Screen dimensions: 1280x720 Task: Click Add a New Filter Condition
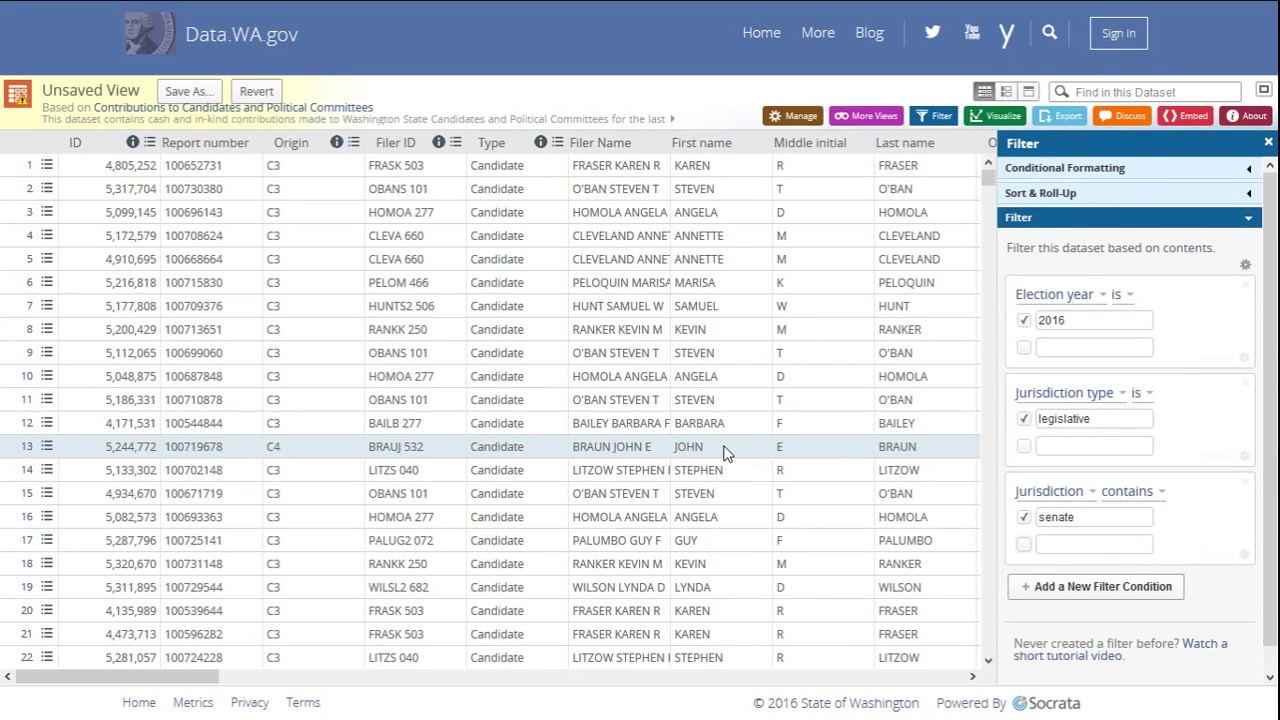point(1096,587)
